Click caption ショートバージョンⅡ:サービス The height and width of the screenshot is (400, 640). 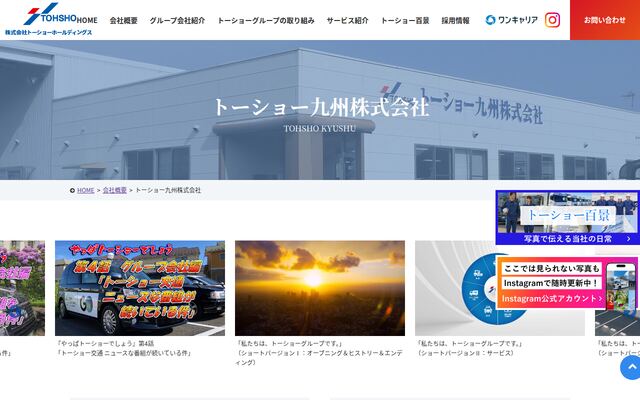tap(466, 353)
